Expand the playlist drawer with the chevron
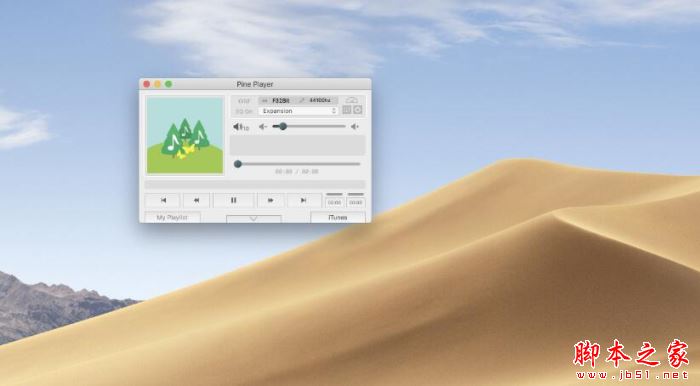The height and width of the screenshot is (386, 700). click(254, 219)
